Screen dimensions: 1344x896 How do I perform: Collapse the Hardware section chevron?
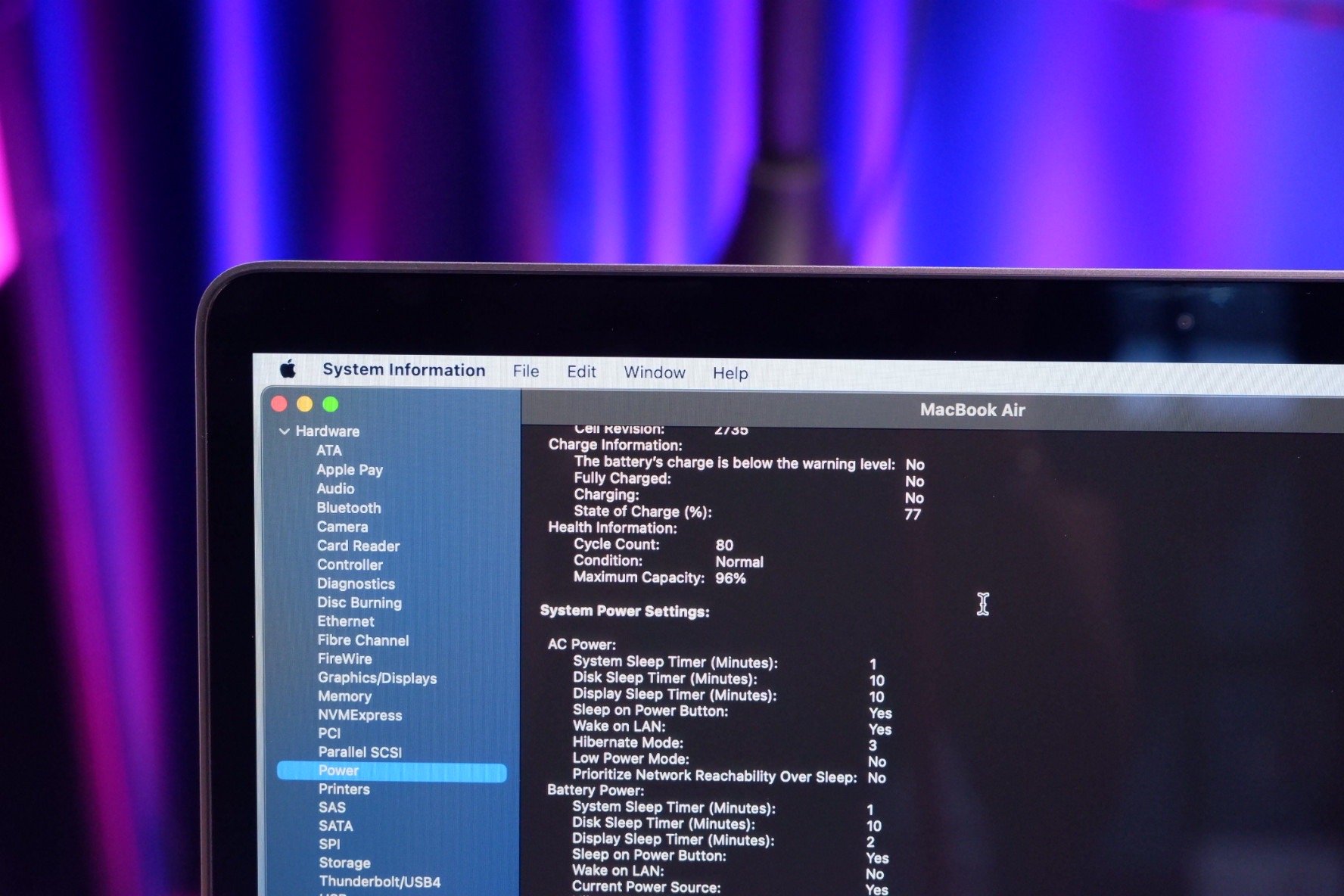point(285,431)
